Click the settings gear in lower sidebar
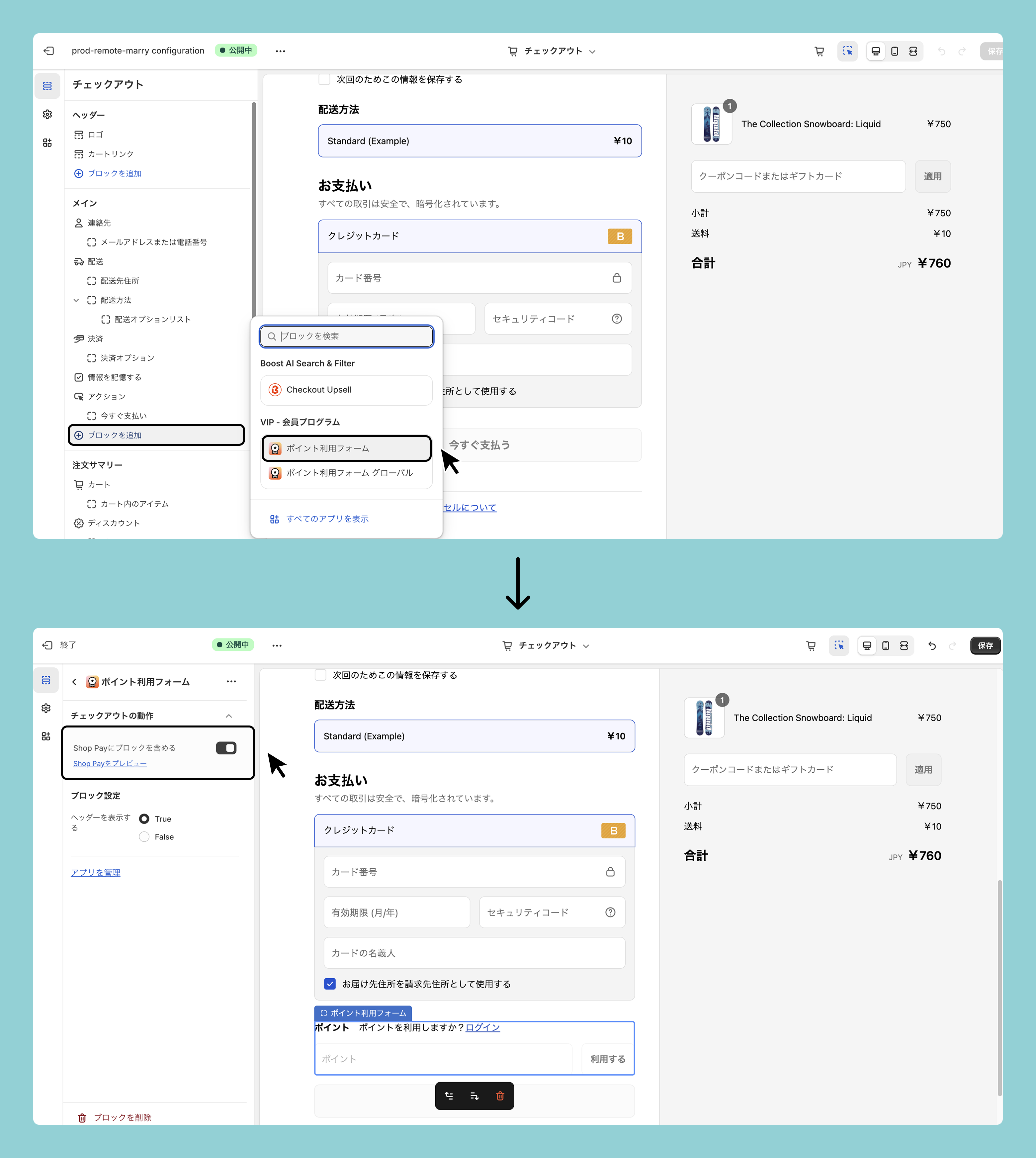Viewport: 1036px width, 1158px height. [46, 708]
